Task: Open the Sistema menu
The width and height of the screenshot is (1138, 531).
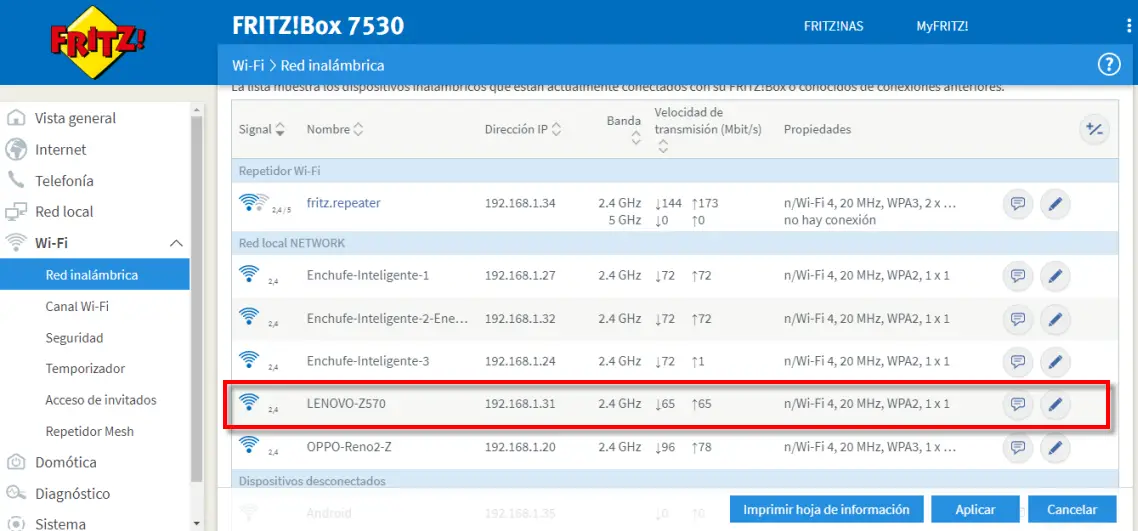Action: 60,524
